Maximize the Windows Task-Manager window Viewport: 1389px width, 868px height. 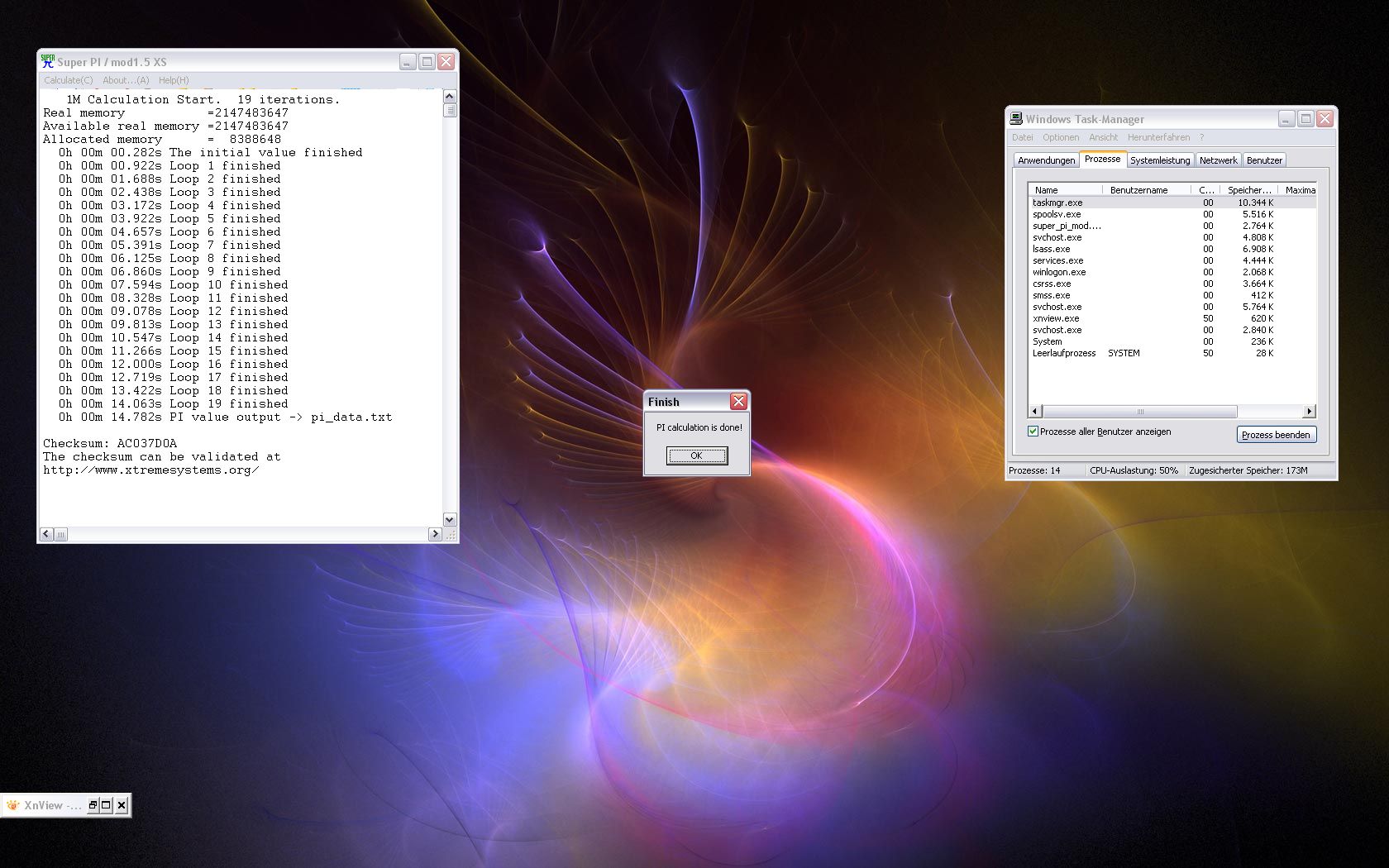pos(1305,119)
